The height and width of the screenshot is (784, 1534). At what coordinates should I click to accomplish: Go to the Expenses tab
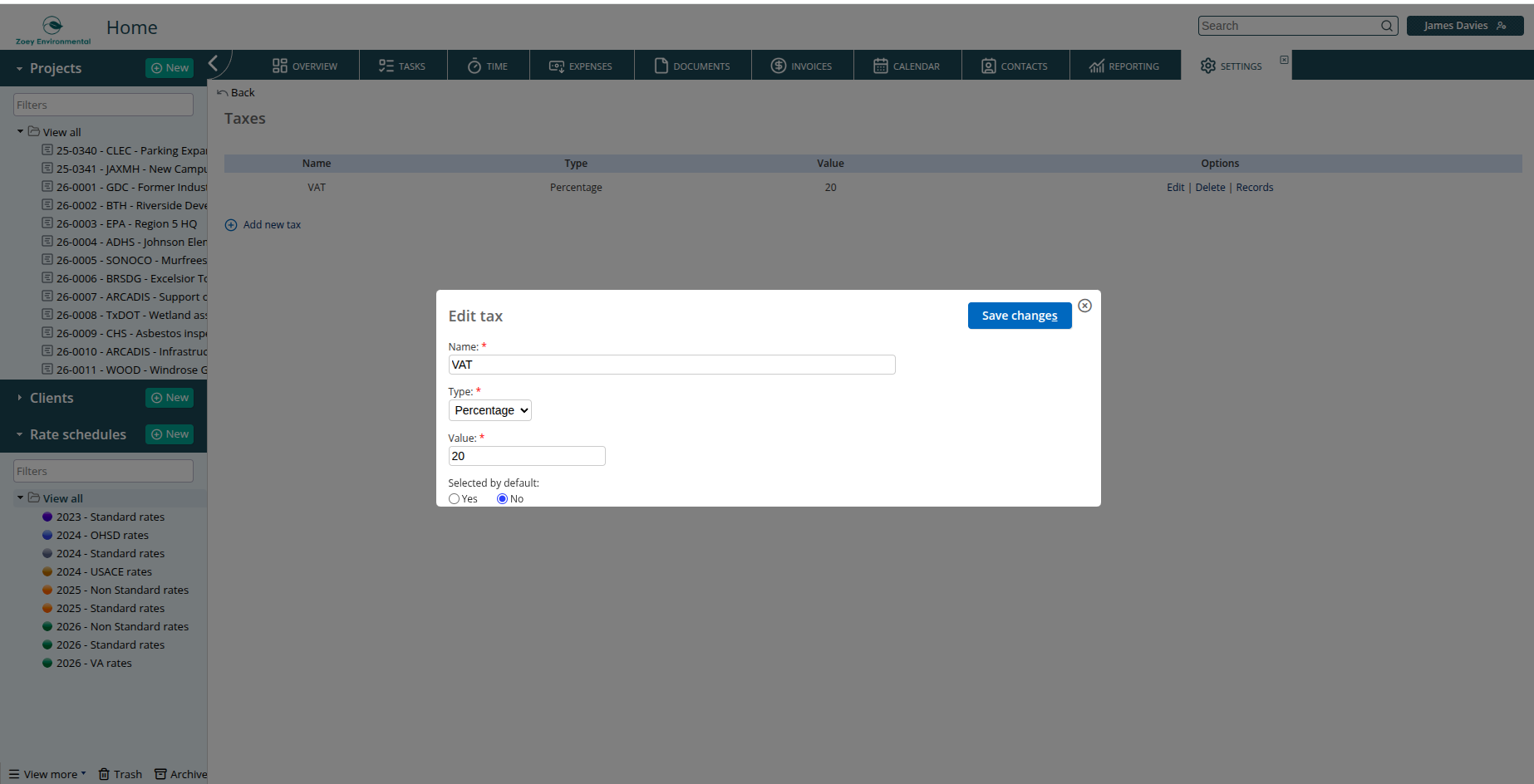tap(581, 66)
